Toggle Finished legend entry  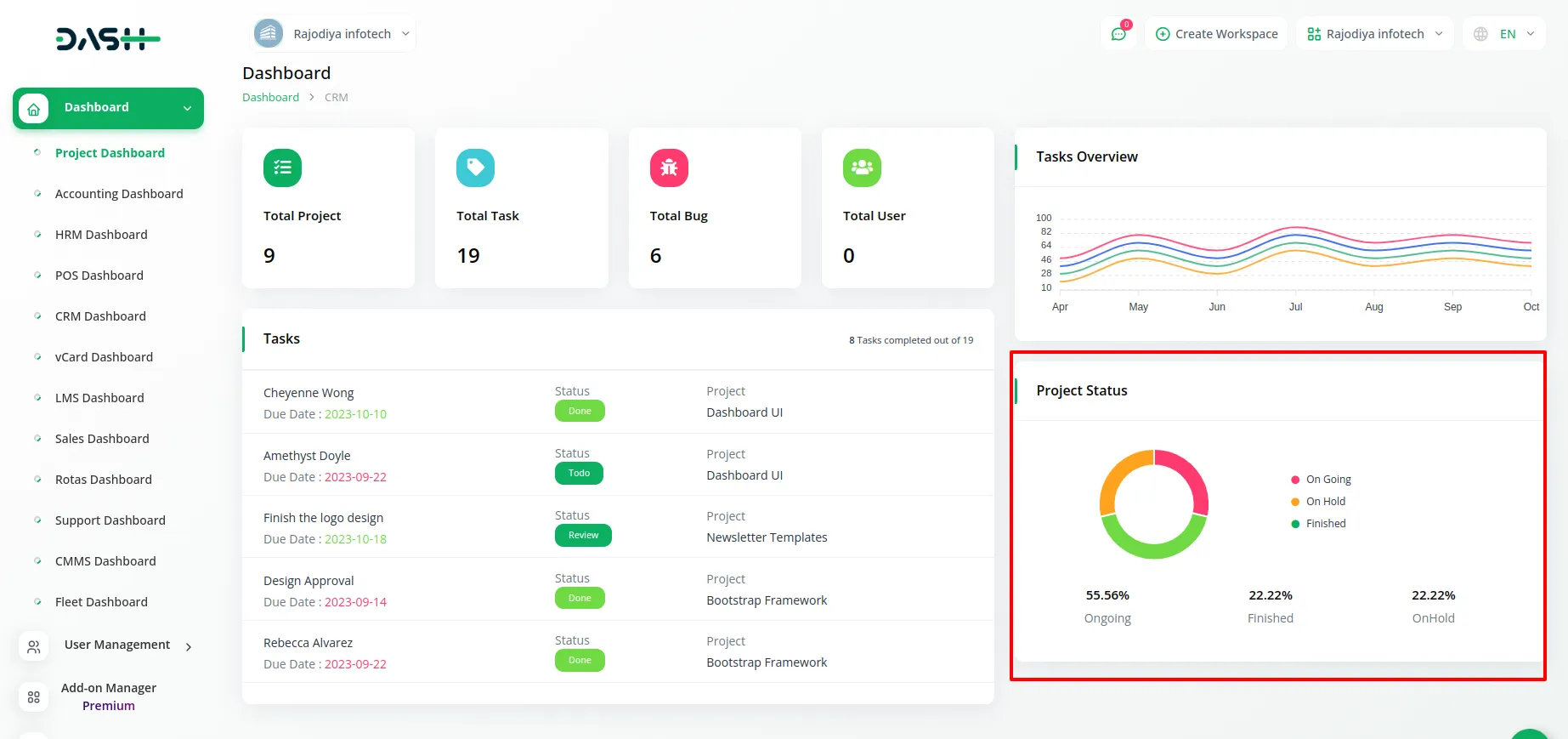(1325, 524)
